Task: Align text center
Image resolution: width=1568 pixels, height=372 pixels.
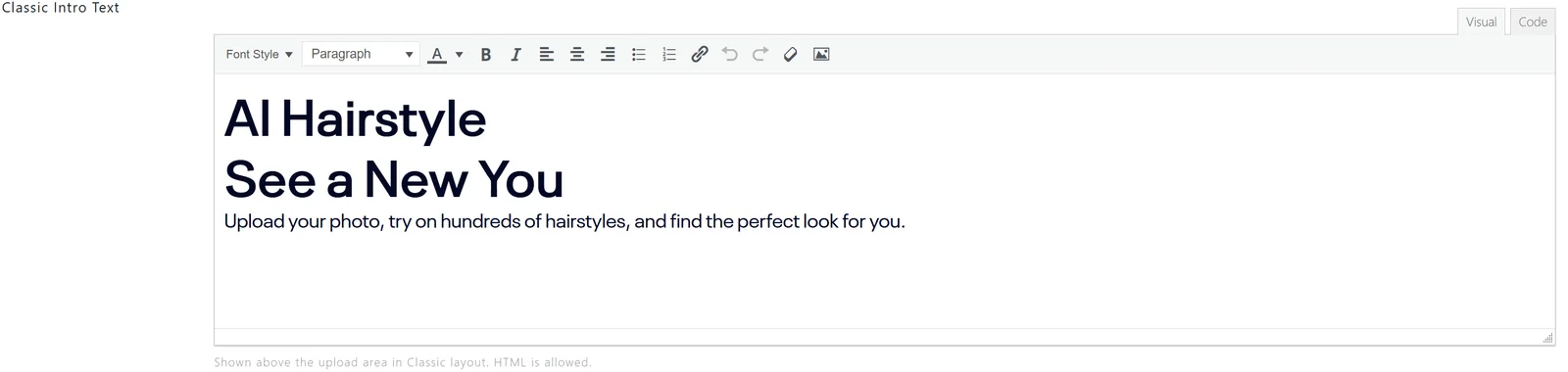Action: (577, 54)
